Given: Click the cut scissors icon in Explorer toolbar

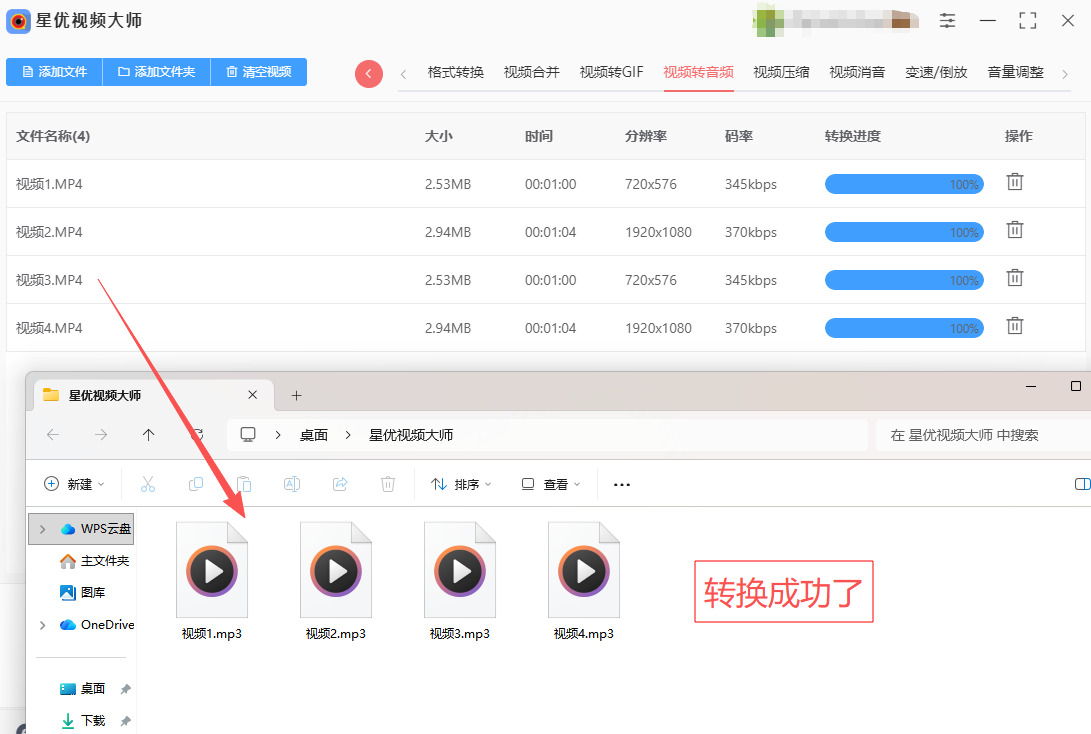Looking at the screenshot, I should 148,484.
